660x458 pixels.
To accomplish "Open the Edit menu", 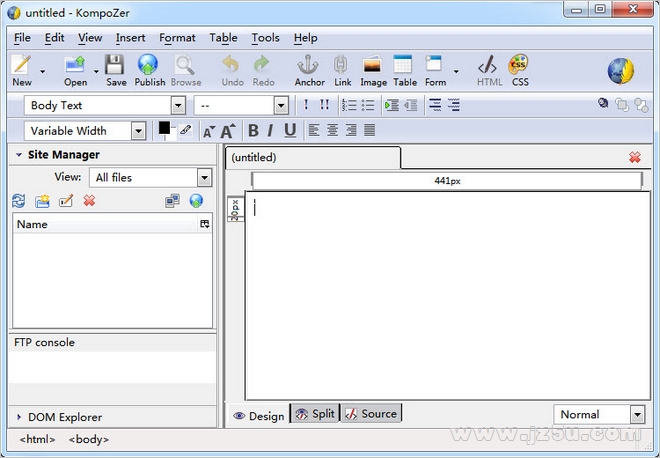I will pyautogui.click(x=55, y=38).
